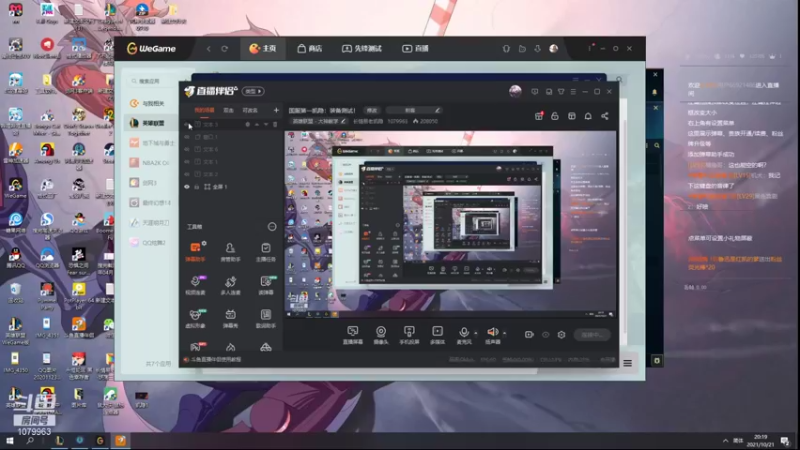
Task: Toggle visibility of 文本 3 source
Action: coord(187,124)
